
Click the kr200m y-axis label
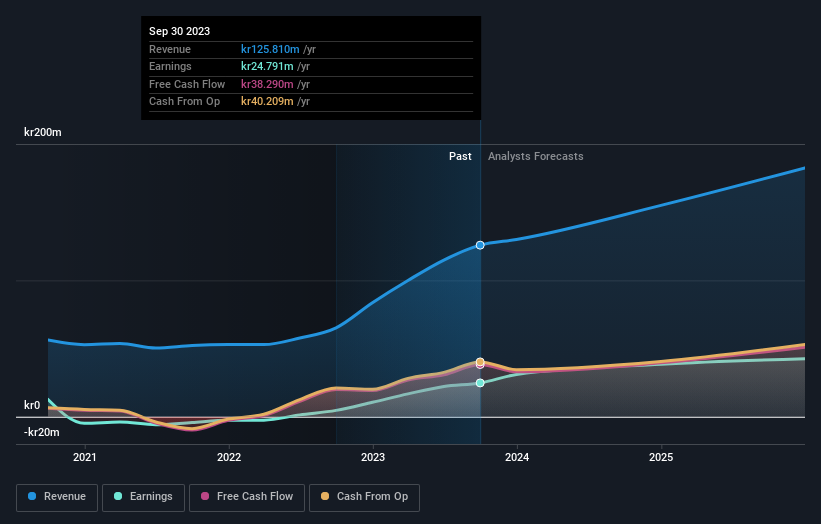coord(43,132)
